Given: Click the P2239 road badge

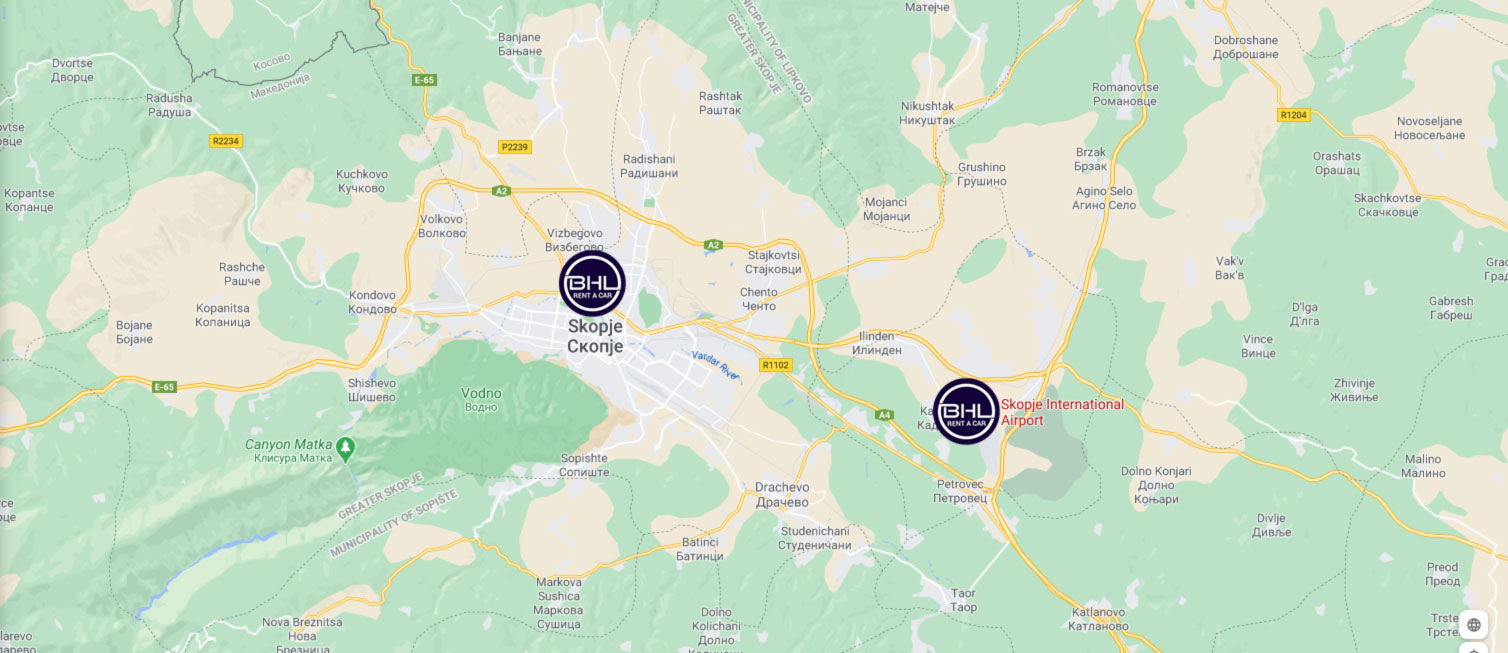Looking at the screenshot, I should click(x=514, y=147).
